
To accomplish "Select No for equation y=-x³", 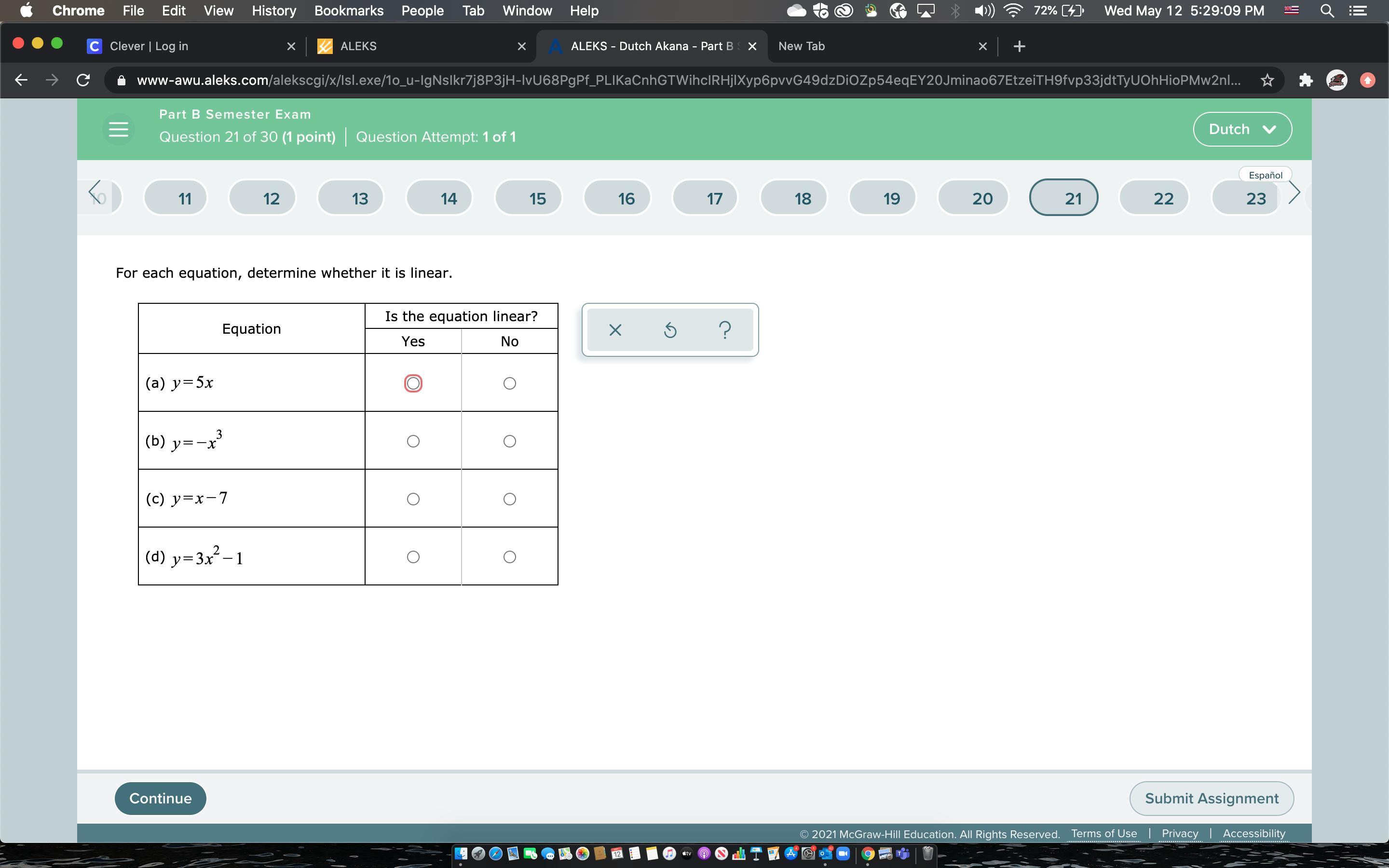I will coord(509,441).
